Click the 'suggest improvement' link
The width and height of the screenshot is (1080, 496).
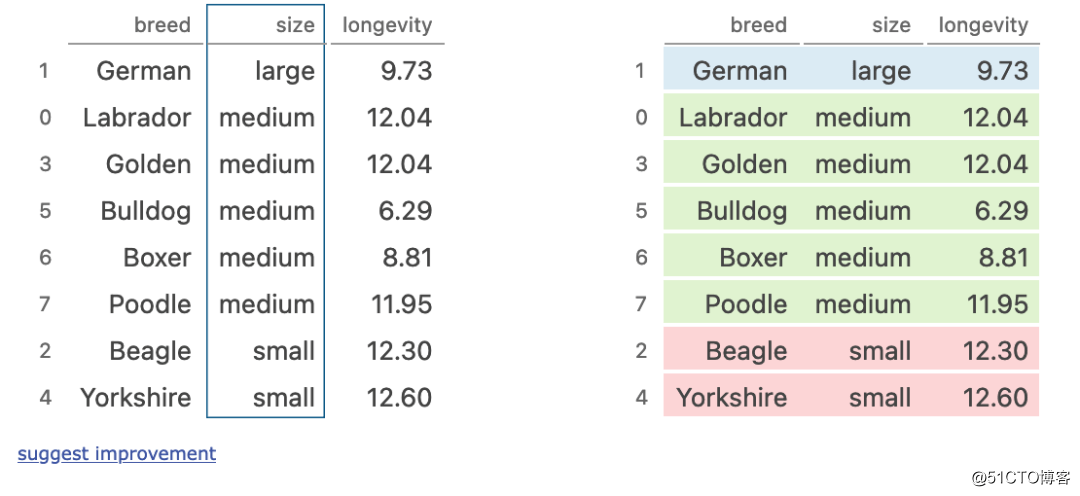(117, 454)
